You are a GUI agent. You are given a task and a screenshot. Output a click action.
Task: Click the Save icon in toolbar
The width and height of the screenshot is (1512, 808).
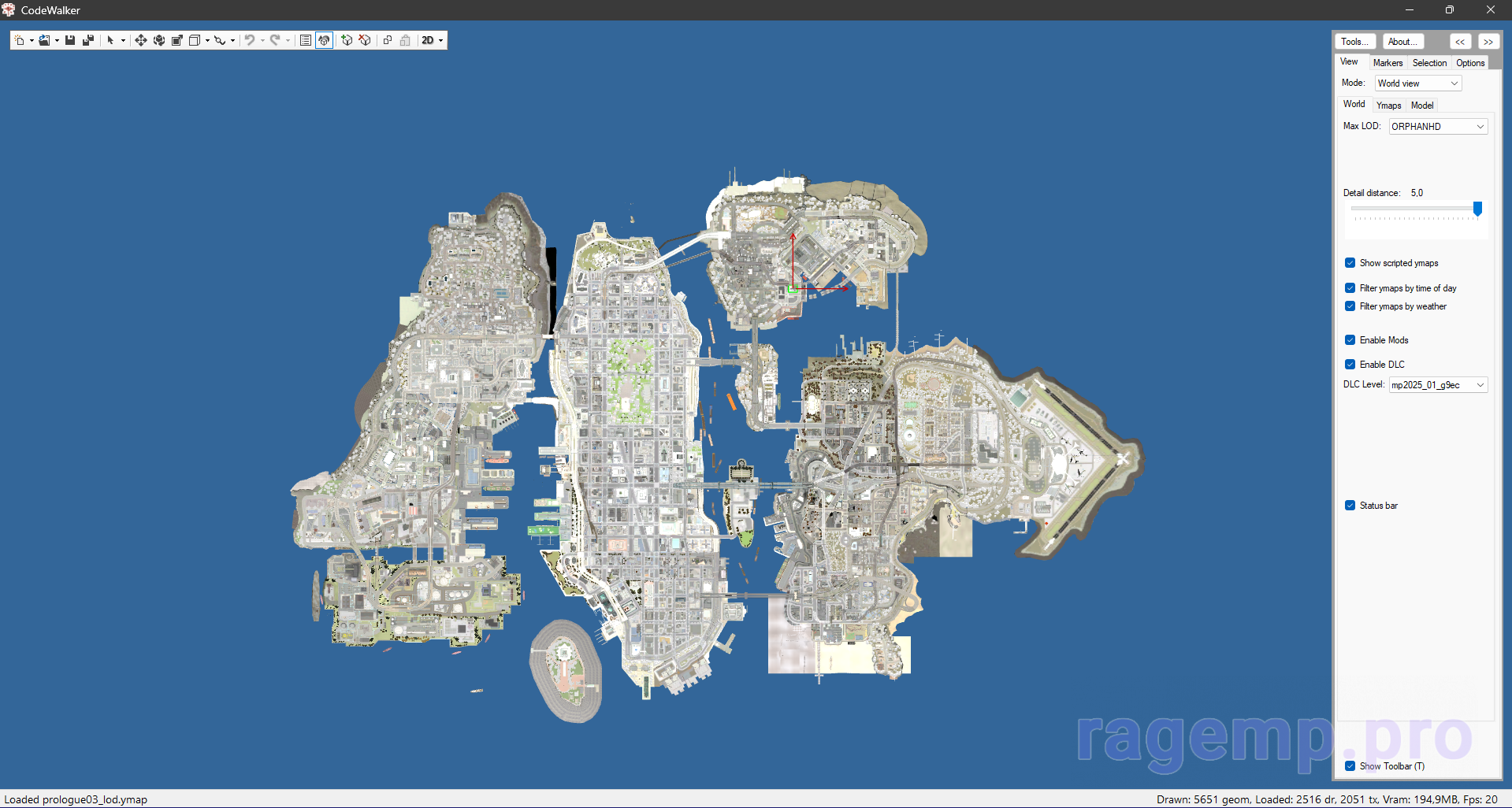tap(70, 40)
